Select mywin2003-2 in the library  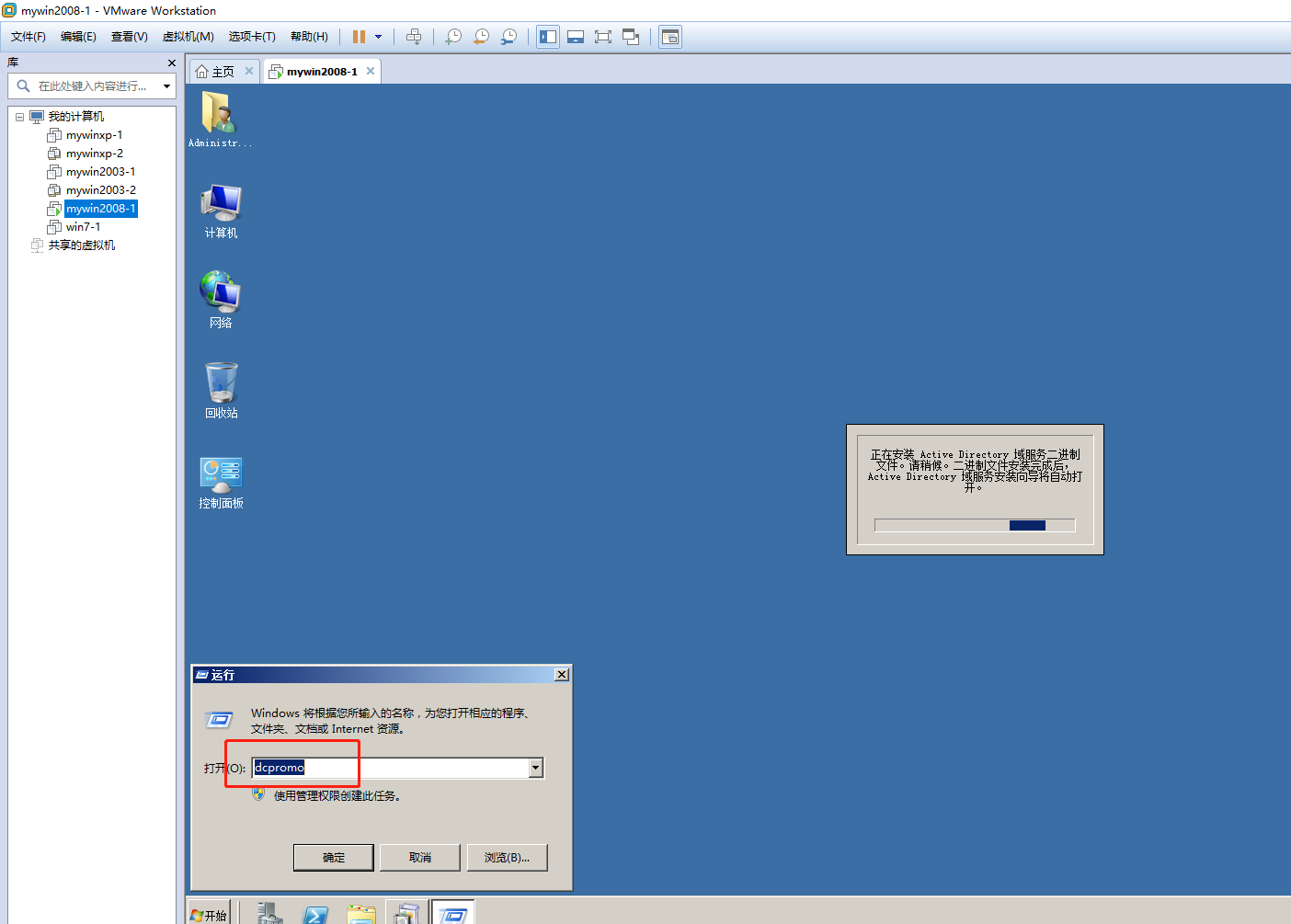[x=100, y=190]
